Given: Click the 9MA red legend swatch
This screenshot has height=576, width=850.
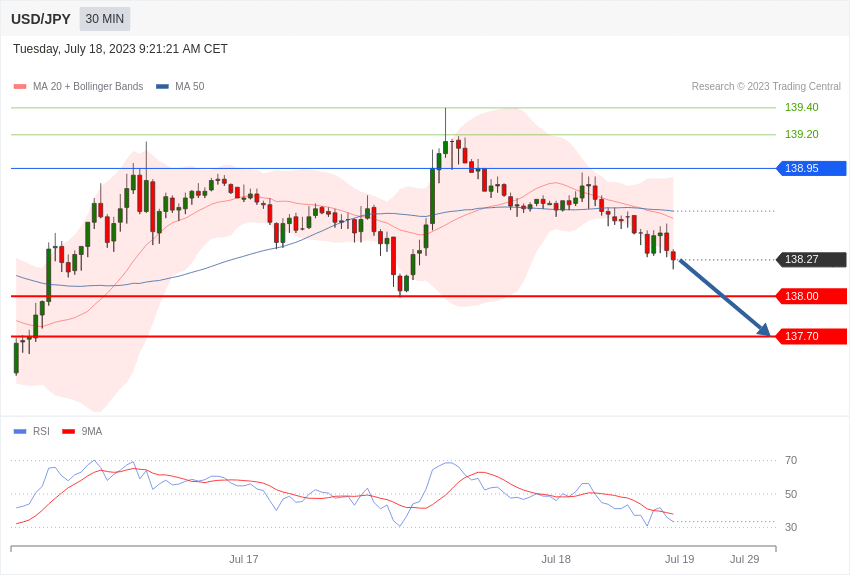Looking at the screenshot, I should 69,431.
